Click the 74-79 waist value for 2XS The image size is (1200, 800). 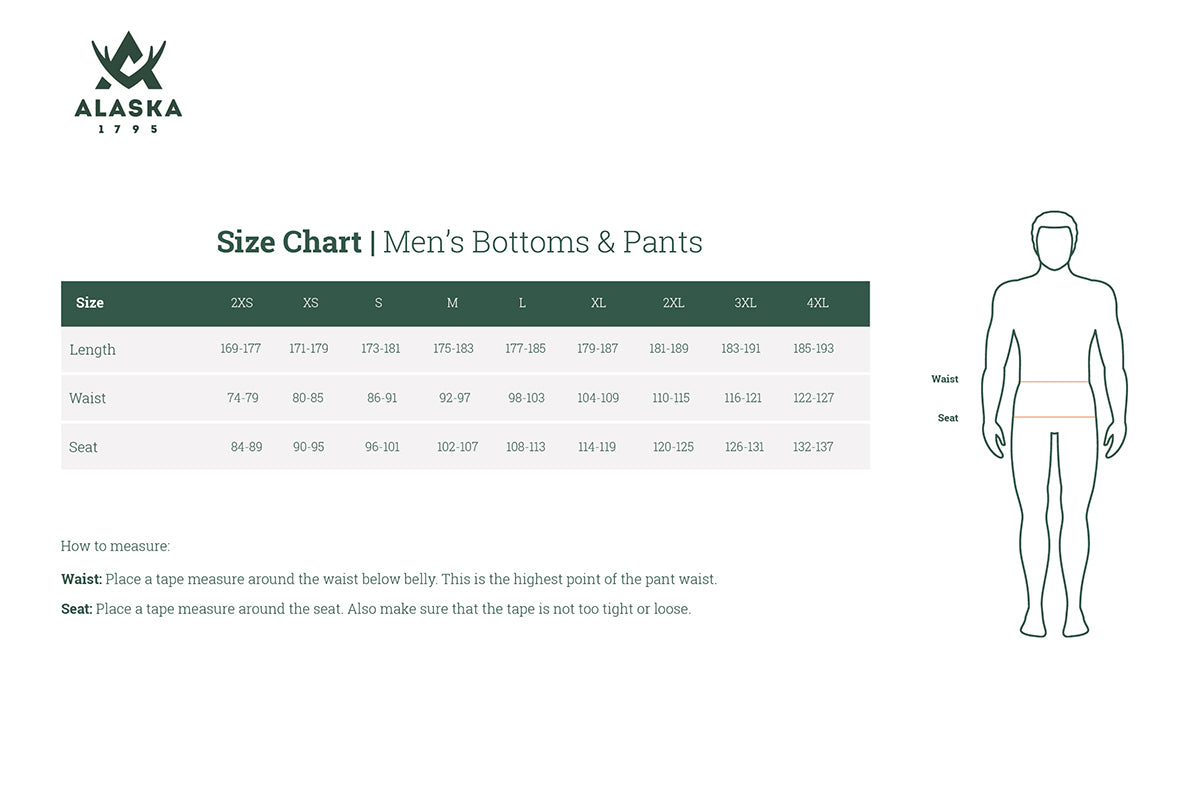(243, 398)
